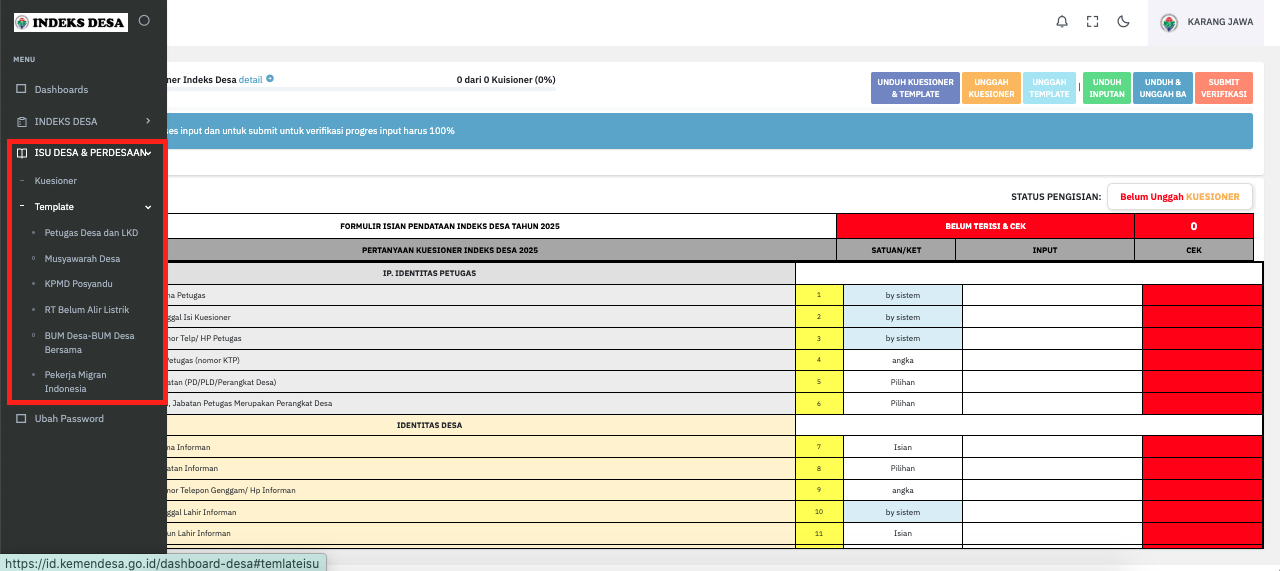Click the yellow number cell 10
The height and width of the screenshot is (571, 1280).
pos(819,512)
